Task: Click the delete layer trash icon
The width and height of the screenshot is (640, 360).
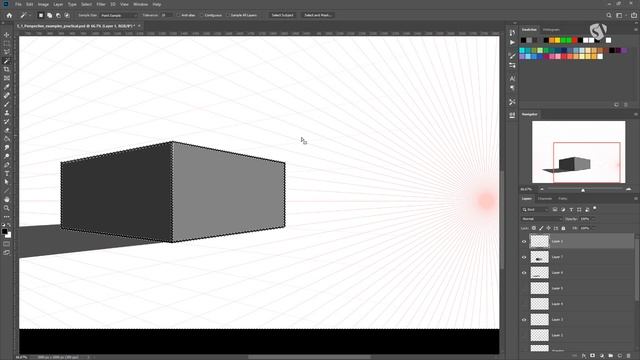Action: (x=628, y=356)
